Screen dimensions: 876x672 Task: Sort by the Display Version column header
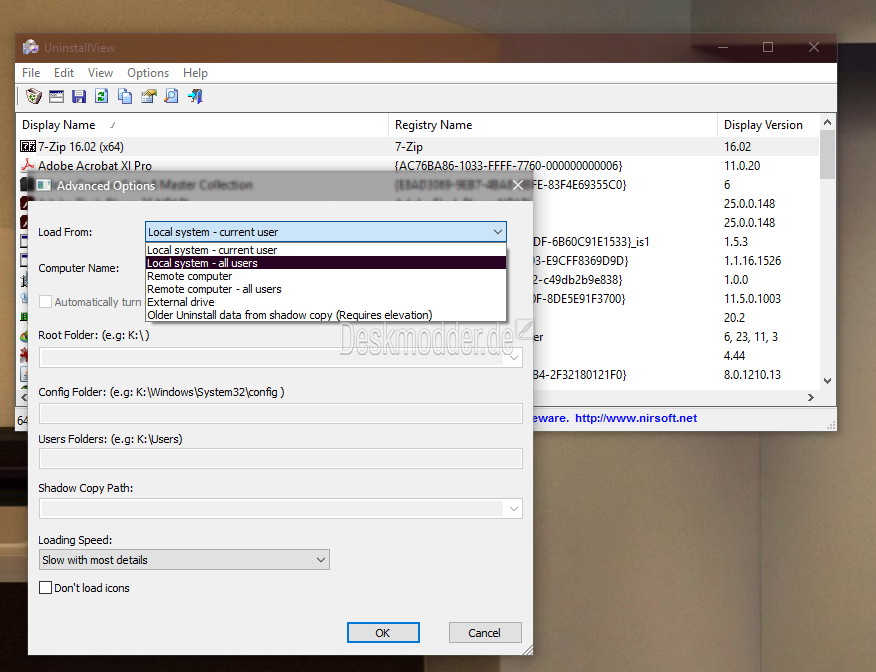[769, 125]
